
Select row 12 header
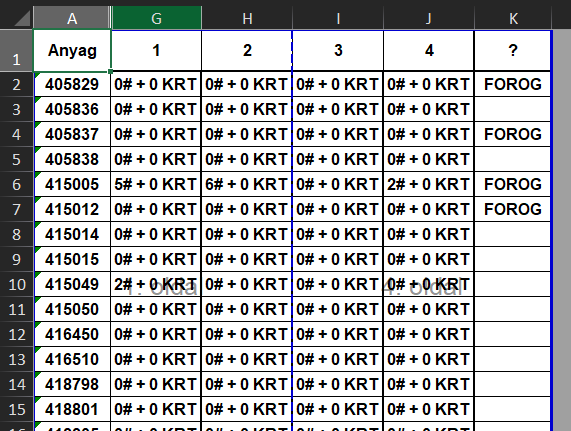point(16,335)
